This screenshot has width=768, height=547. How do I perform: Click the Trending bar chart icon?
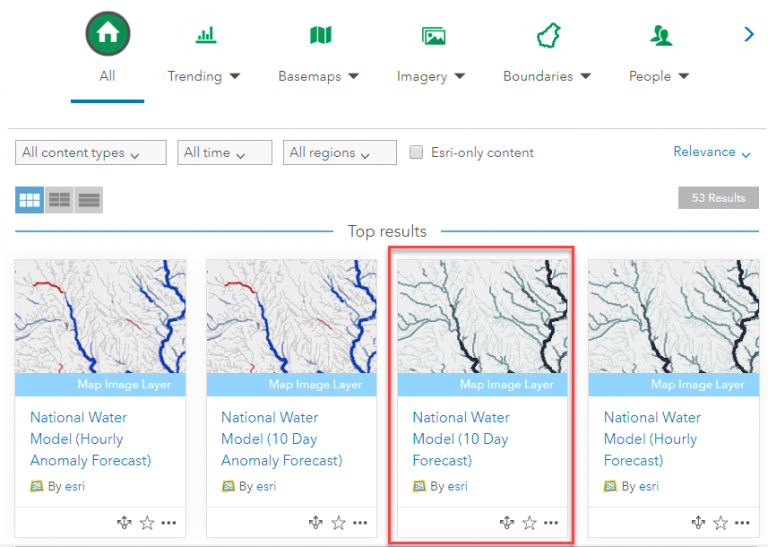[206, 35]
